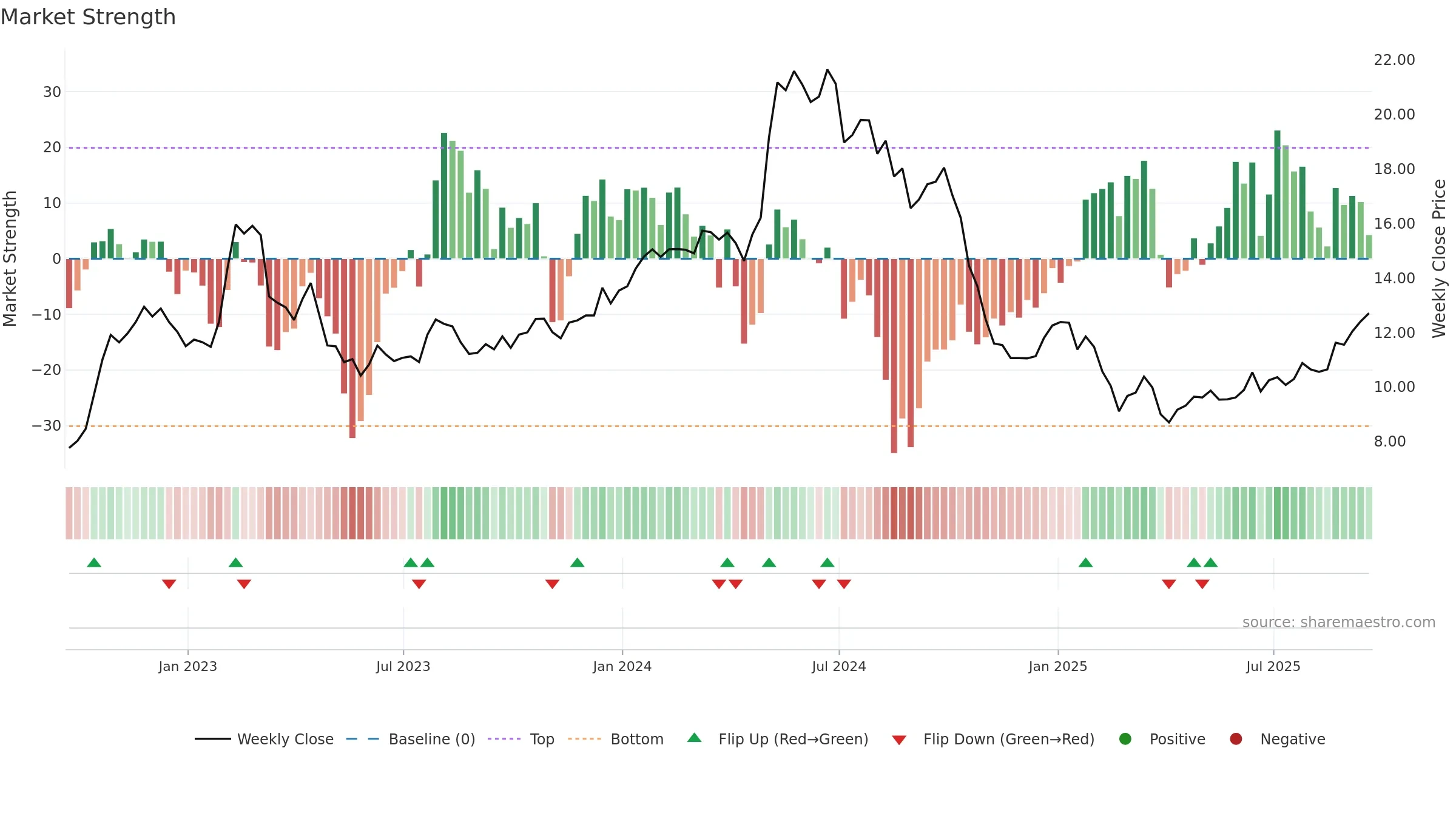This screenshot has width=1456, height=819.
Task: Click the red Negative circle in the legend
Action: click(1236, 739)
